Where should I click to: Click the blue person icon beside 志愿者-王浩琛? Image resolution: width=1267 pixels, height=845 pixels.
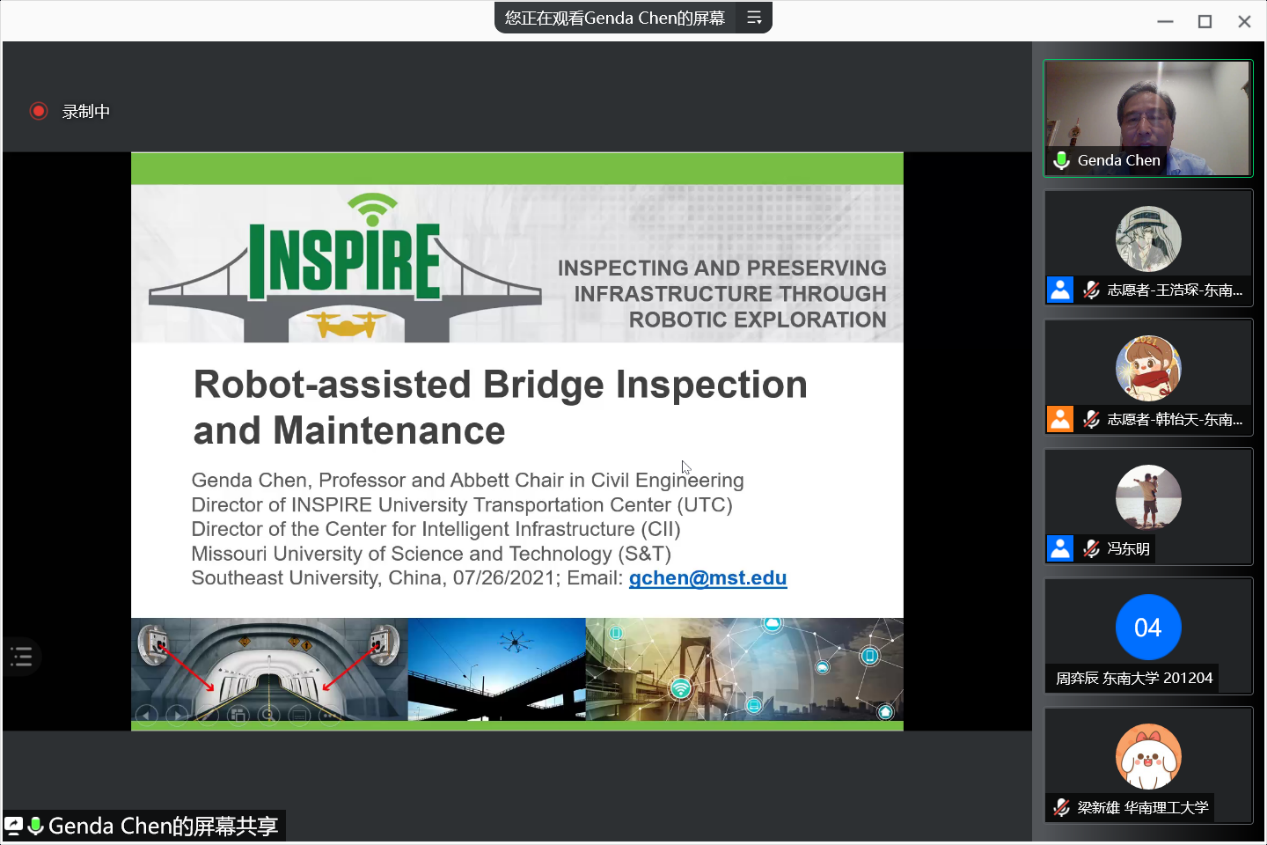[x=1060, y=290]
